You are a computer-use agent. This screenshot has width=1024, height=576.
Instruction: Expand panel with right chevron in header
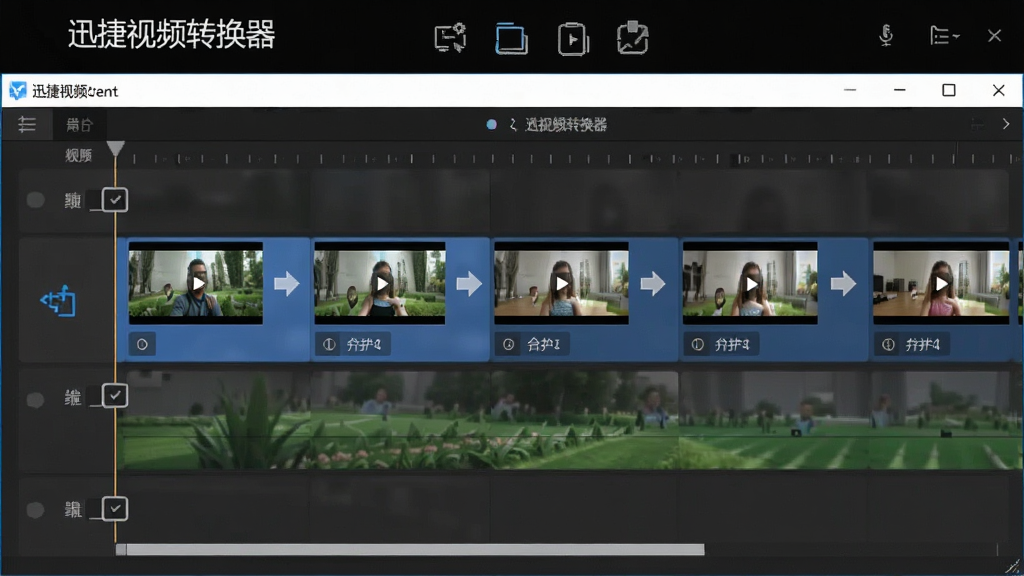pos(1006,124)
